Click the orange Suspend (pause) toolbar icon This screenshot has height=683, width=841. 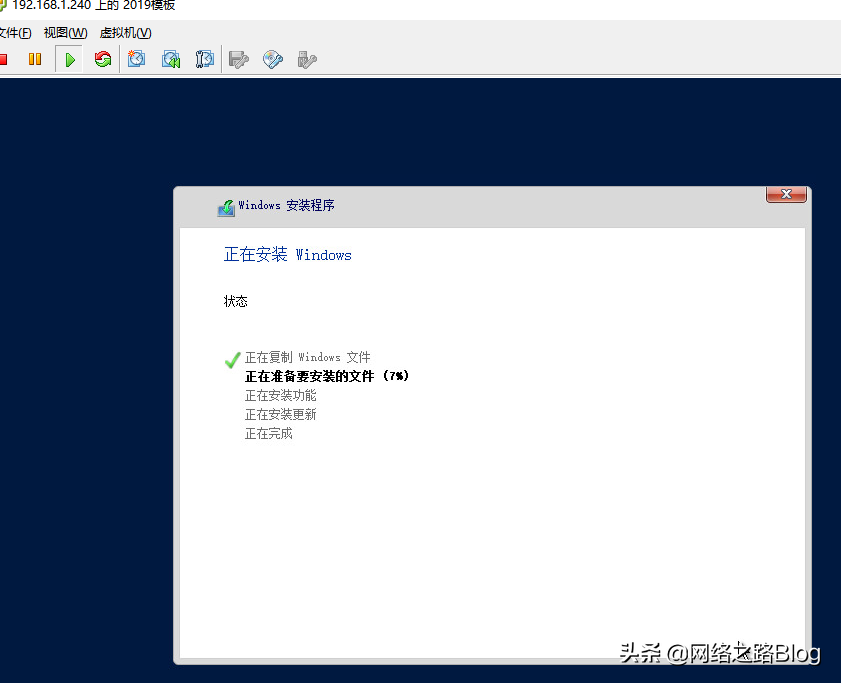click(x=35, y=59)
